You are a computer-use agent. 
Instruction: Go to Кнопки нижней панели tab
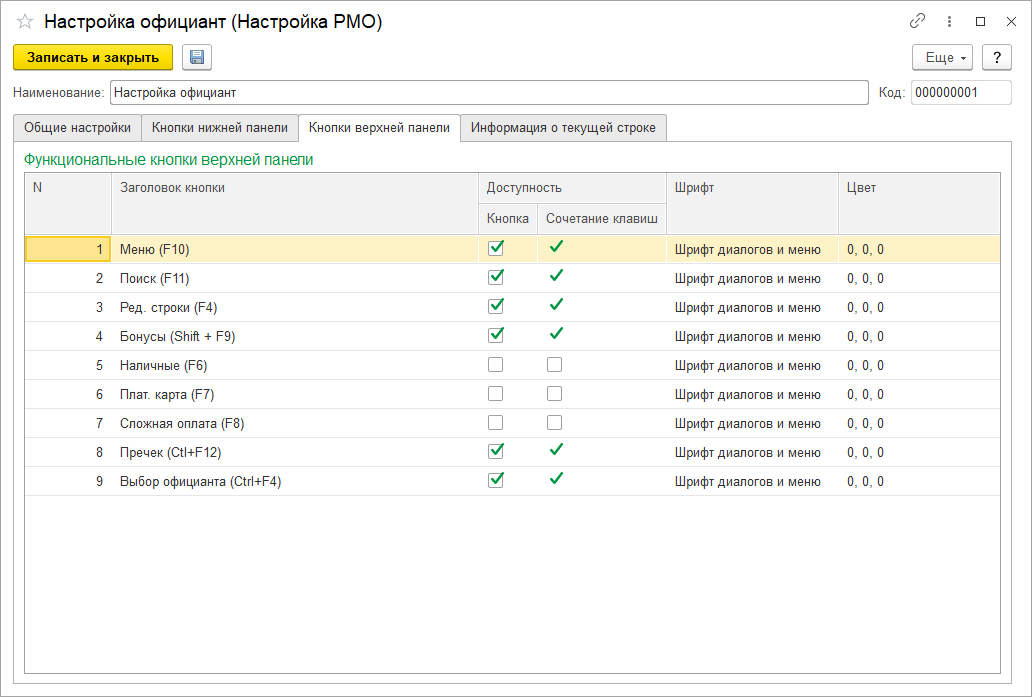(219, 128)
